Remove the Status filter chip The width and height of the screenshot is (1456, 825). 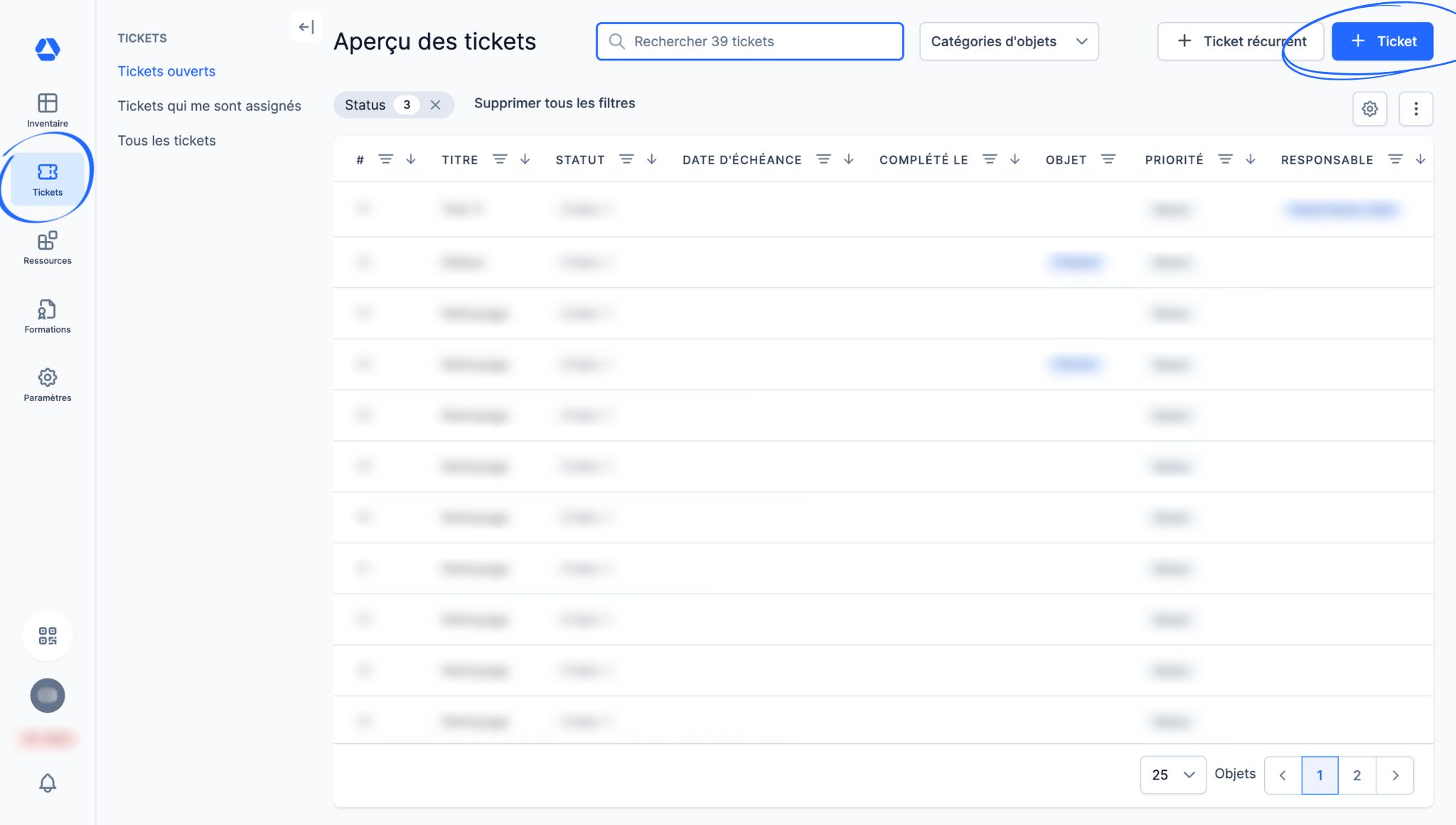pyautogui.click(x=436, y=105)
